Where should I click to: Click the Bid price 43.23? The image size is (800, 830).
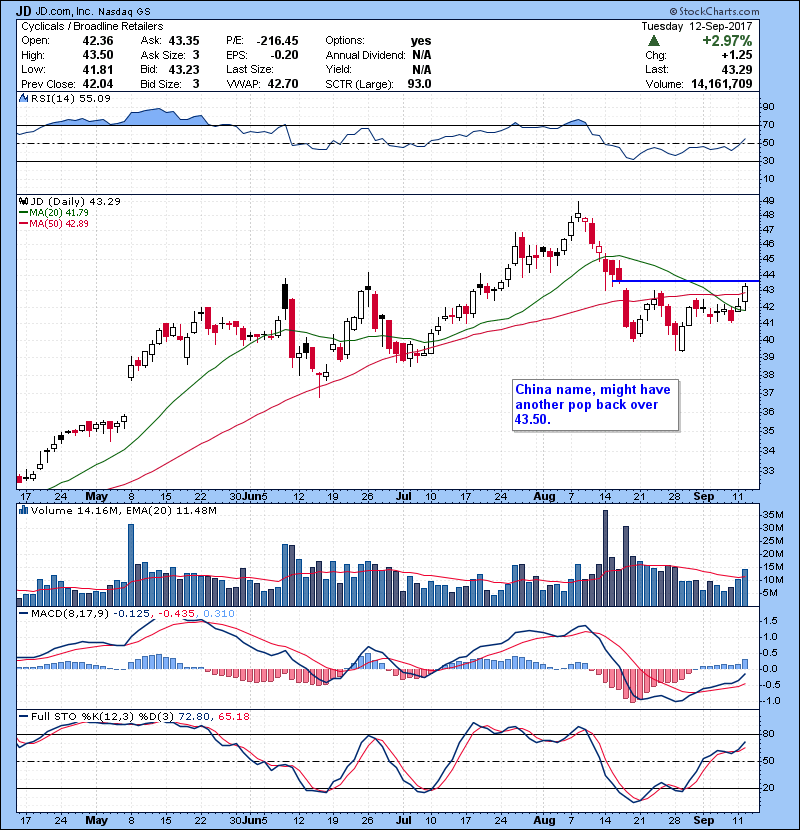coord(184,69)
